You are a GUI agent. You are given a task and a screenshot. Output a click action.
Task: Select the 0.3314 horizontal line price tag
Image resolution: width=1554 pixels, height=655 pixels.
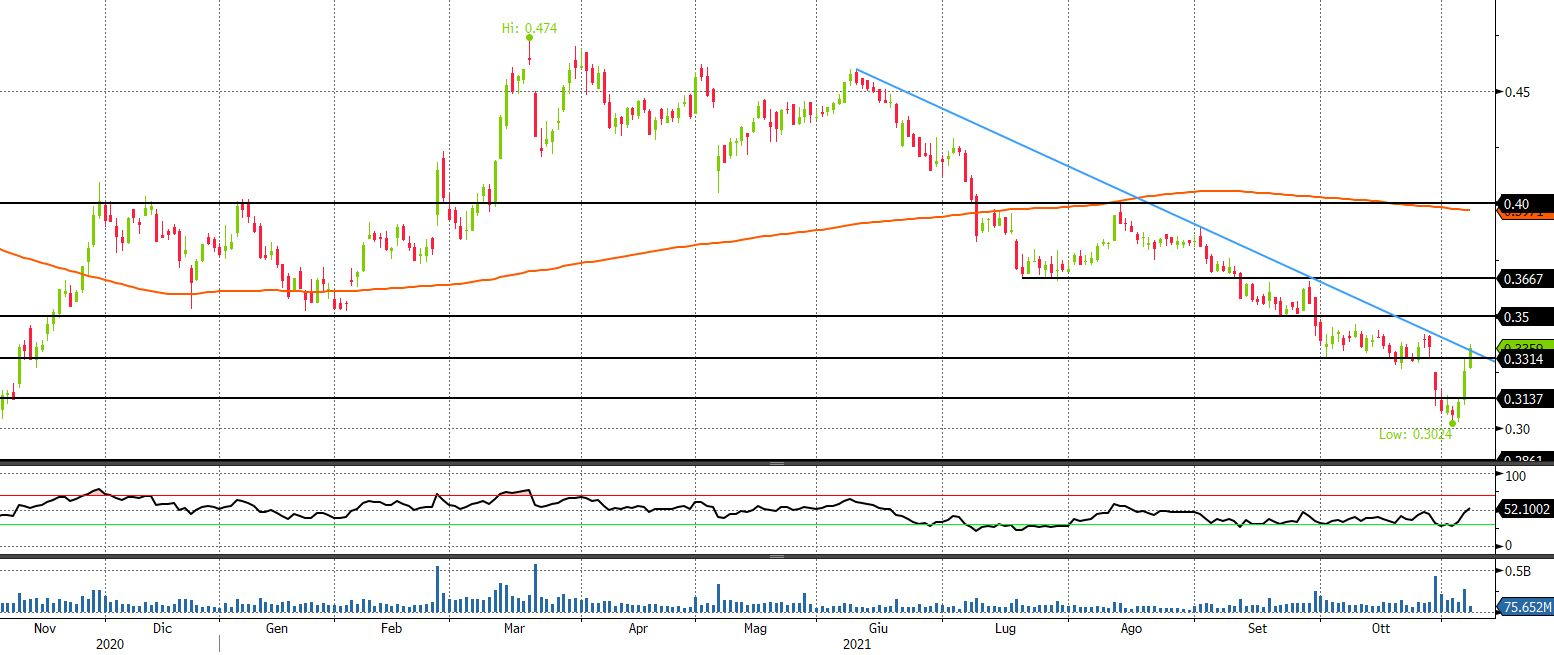[x=1525, y=359]
